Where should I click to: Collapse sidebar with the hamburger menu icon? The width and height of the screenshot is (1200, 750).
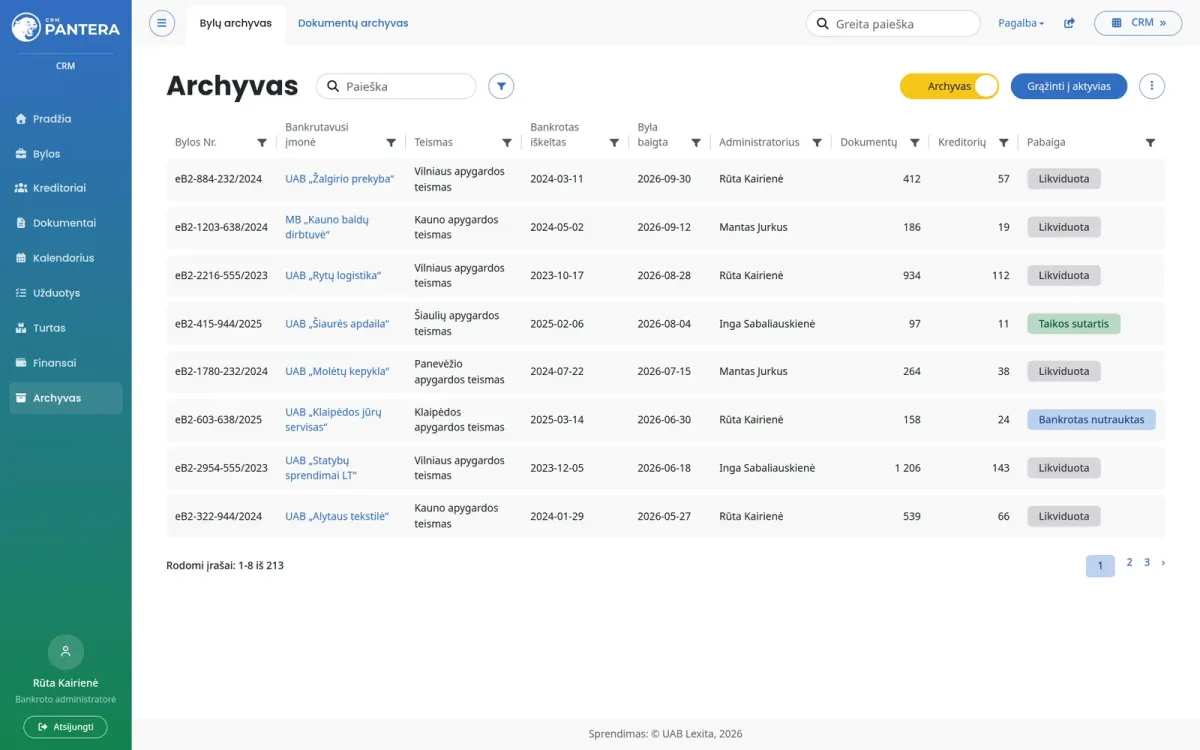click(x=162, y=23)
